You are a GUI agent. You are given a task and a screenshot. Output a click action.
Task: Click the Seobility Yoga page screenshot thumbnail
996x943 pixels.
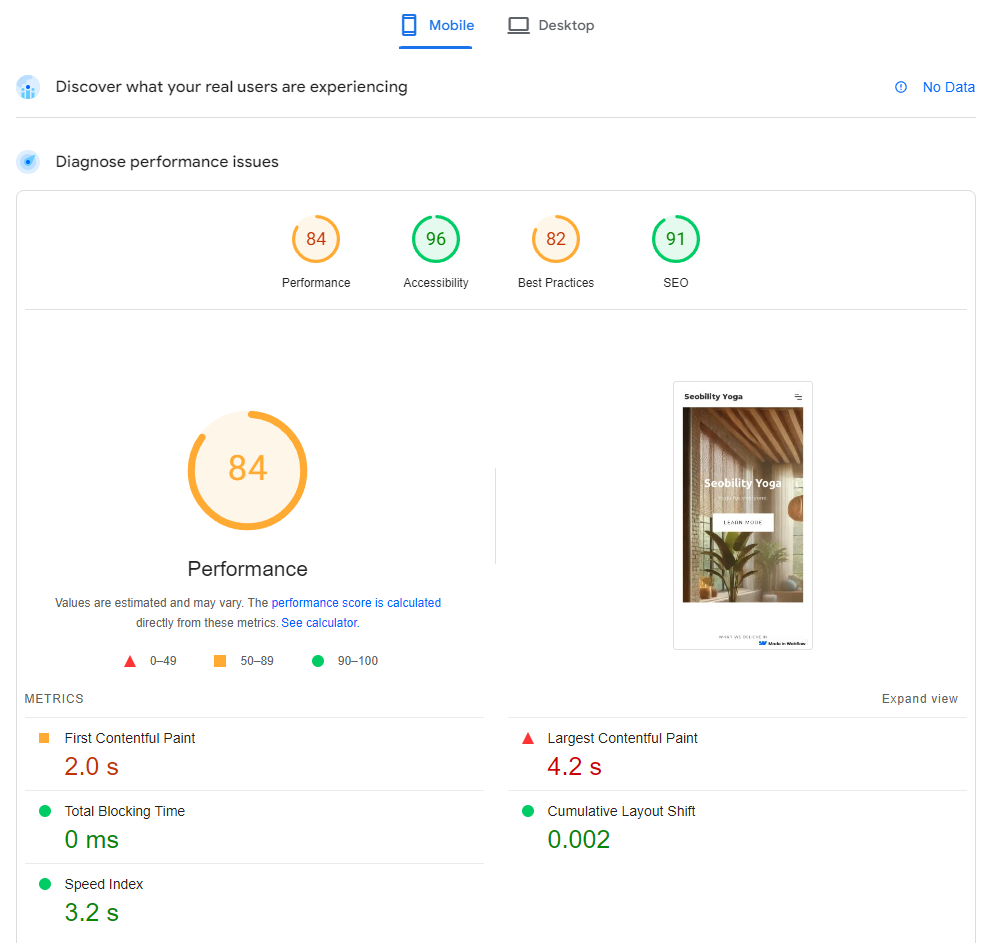tap(743, 515)
